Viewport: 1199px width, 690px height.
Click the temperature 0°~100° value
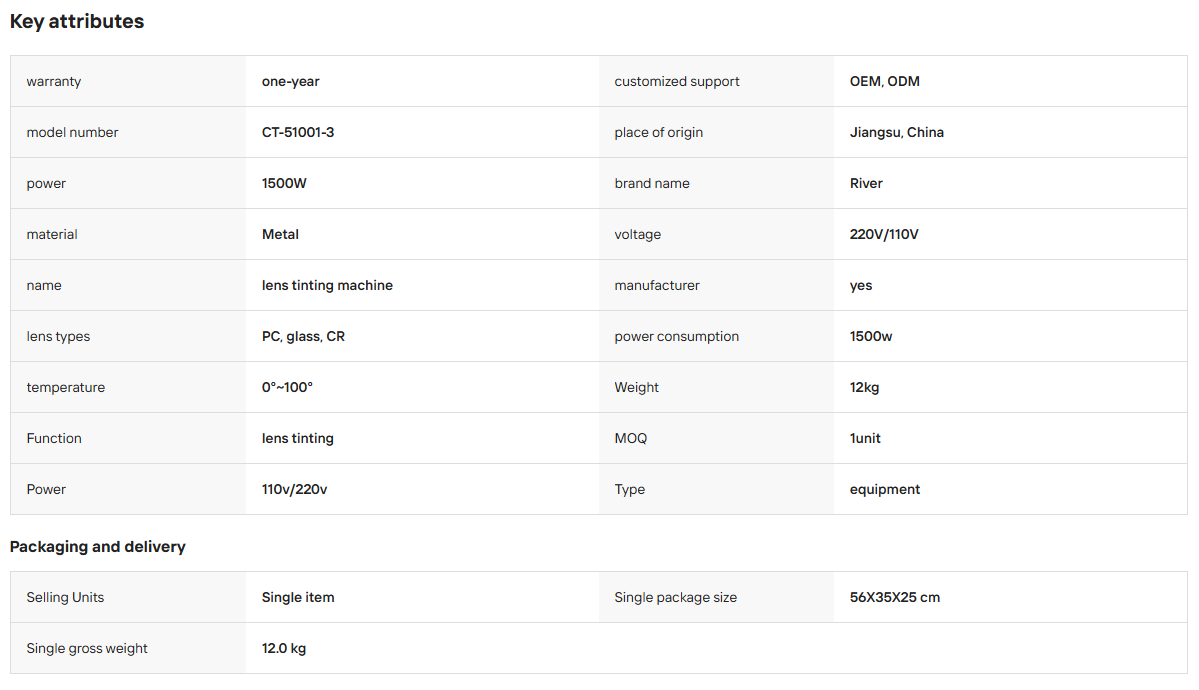(287, 388)
